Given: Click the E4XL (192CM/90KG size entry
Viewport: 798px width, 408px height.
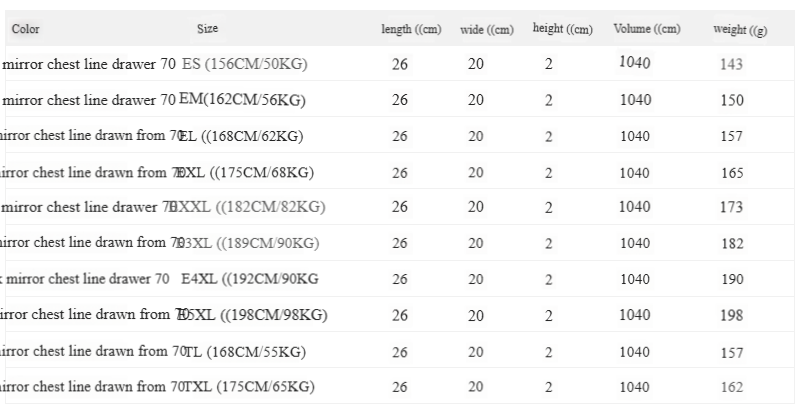Looking at the screenshot, I should [x=250, y=279].
